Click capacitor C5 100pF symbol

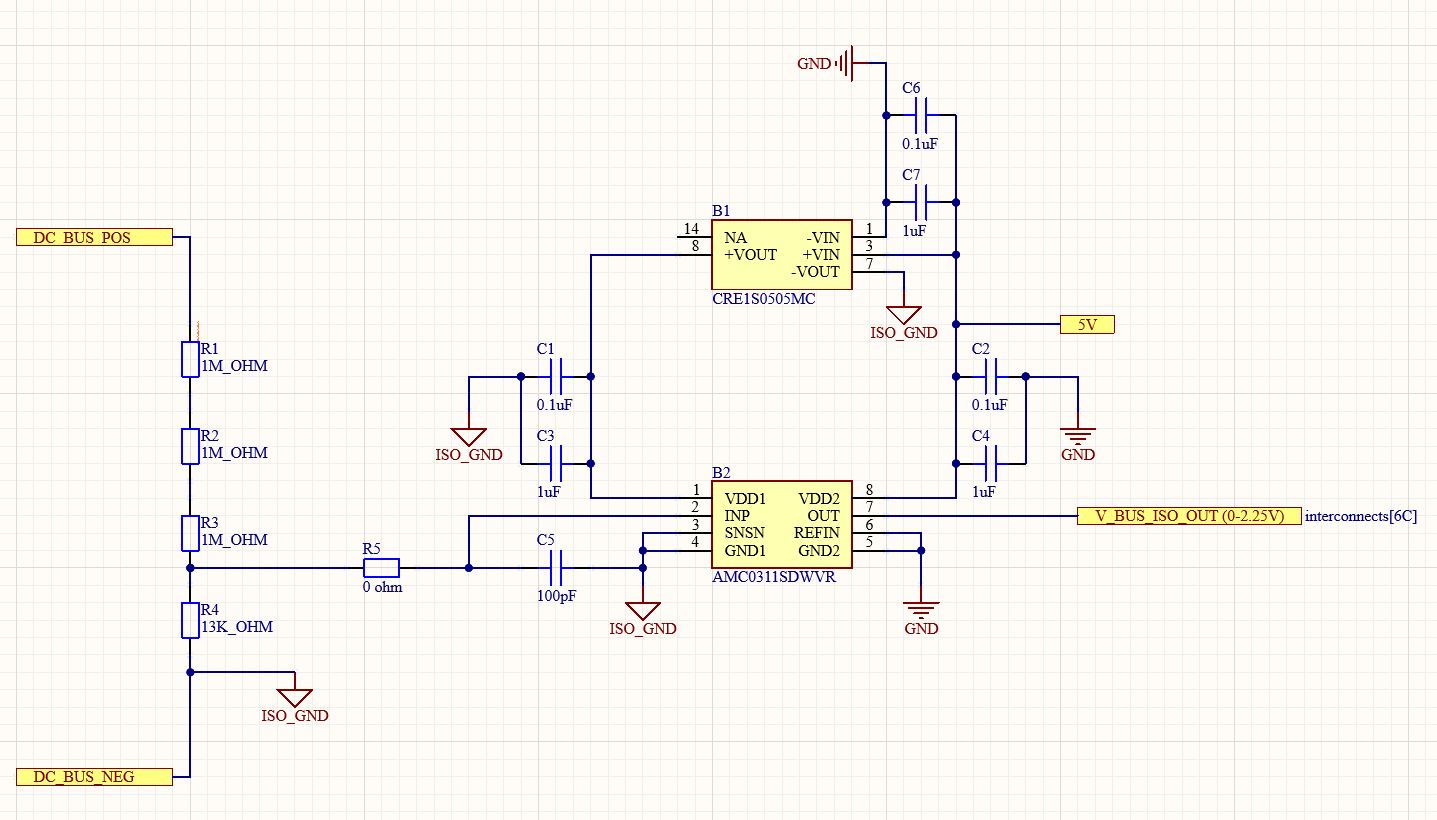click(x=559, y=568)
